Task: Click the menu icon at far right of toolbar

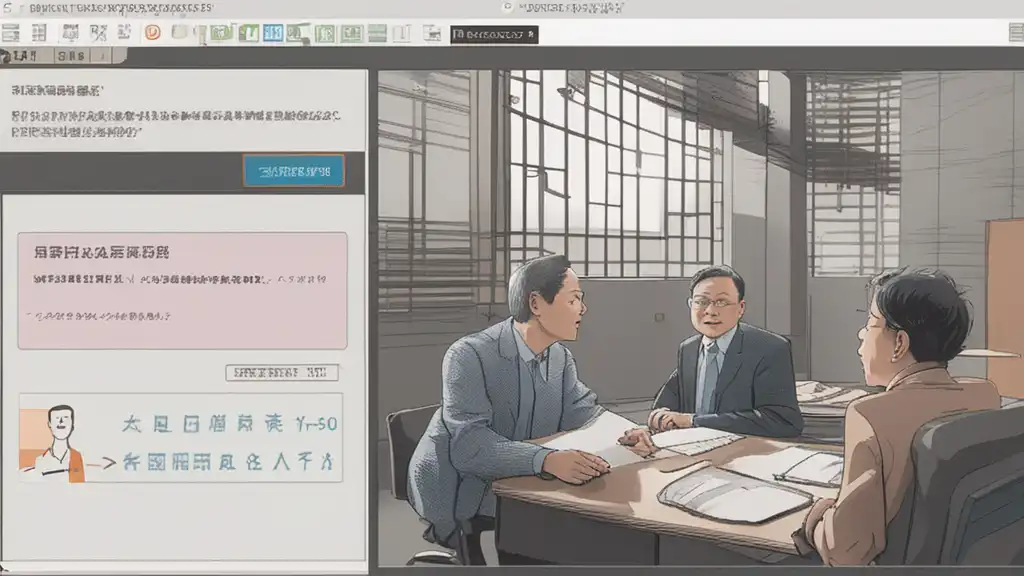Action: click(x=1016, y=32)
